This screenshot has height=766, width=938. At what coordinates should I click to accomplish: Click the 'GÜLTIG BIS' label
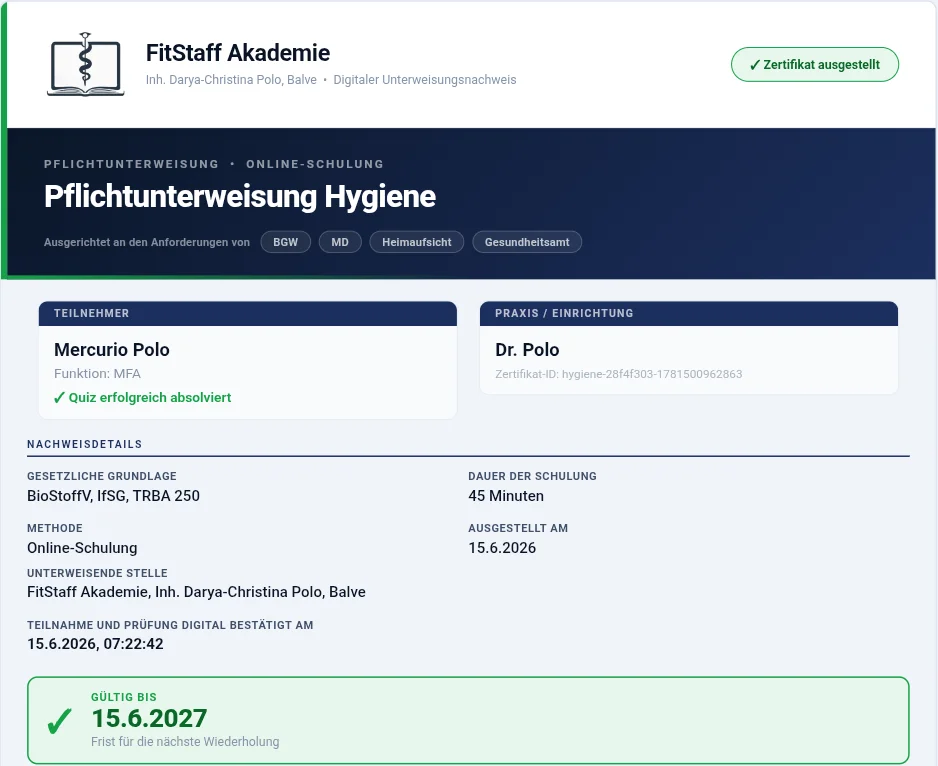[124, 697]
